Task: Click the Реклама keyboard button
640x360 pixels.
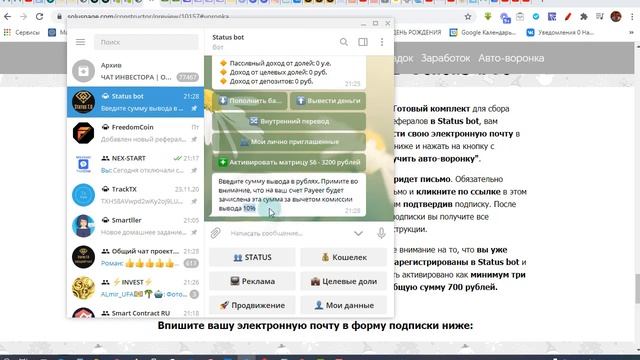Action: (252, 281)
